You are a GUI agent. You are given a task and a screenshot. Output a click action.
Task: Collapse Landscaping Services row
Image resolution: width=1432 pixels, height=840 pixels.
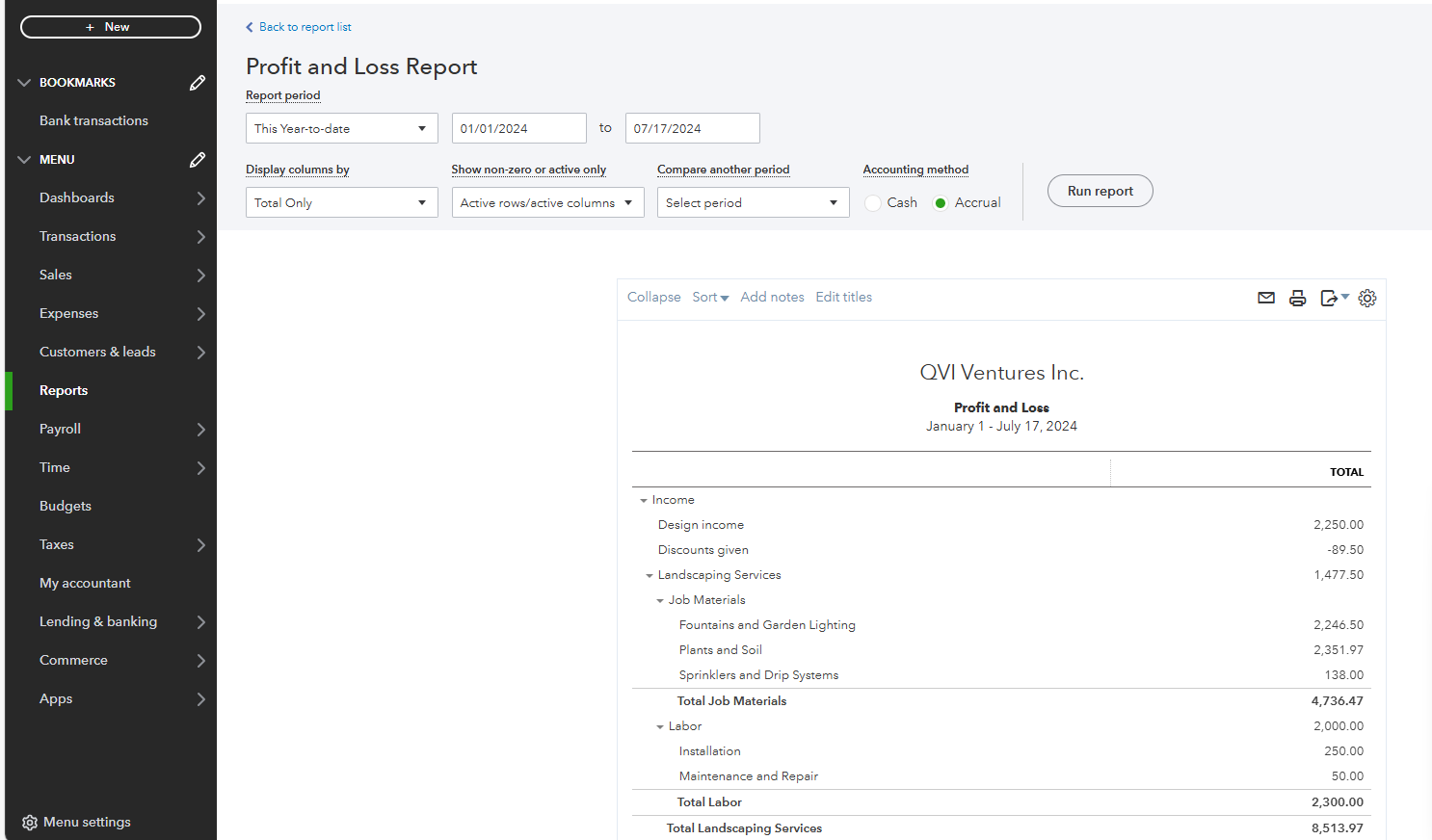(650, 576)
